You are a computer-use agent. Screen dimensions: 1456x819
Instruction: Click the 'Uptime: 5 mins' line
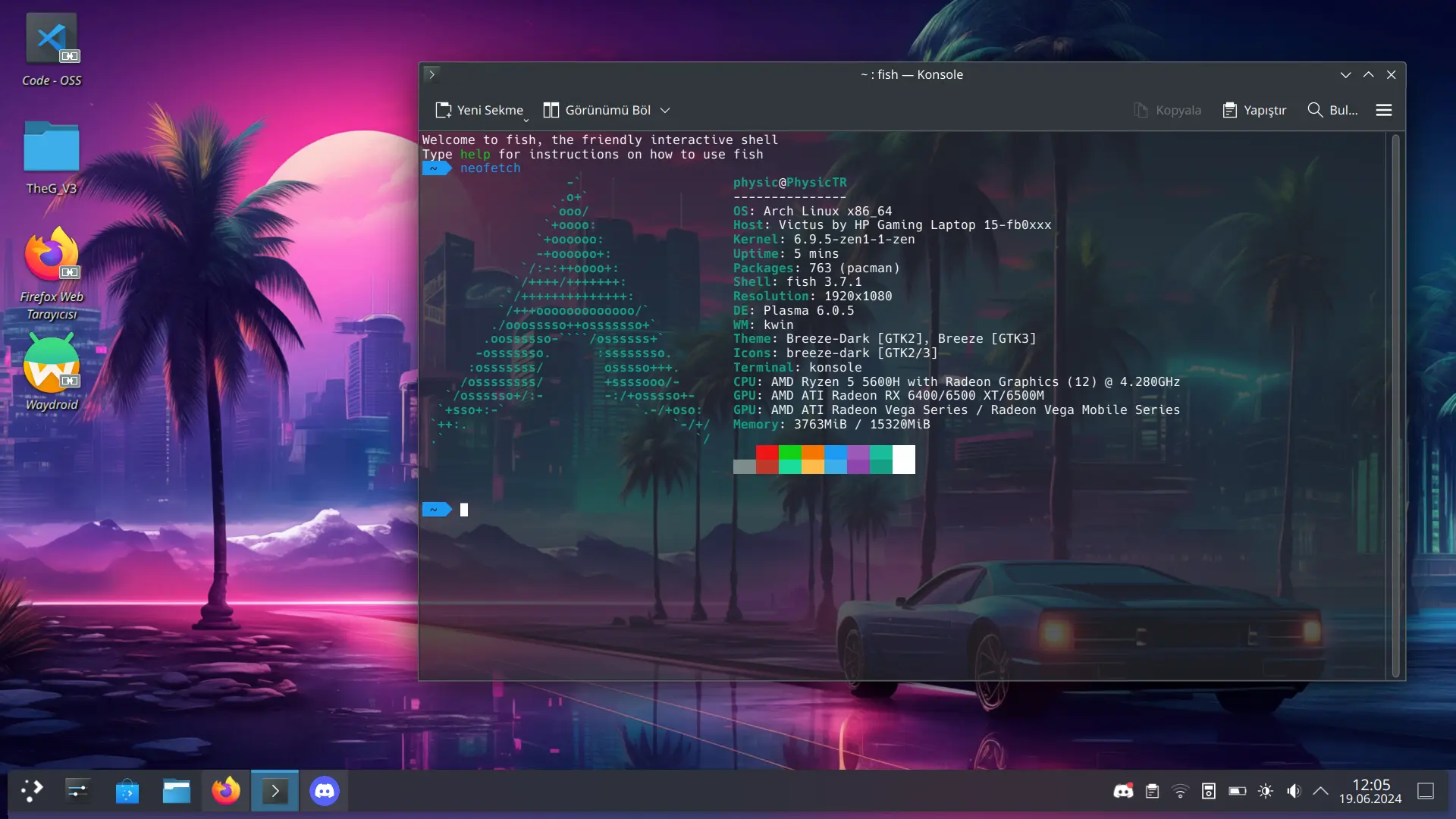pyautogui.click(x=786, y=253)
